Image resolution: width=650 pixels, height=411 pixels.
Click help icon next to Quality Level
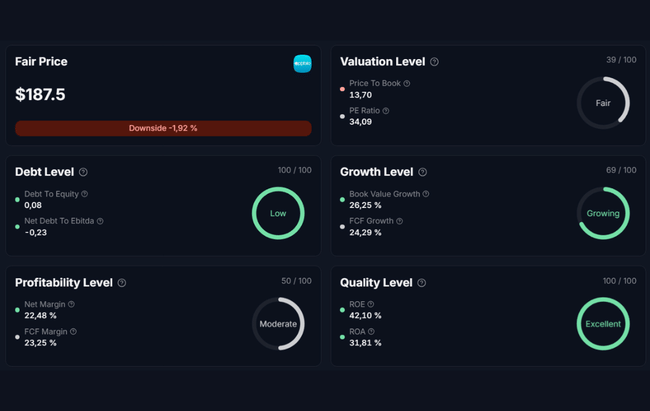422,283
